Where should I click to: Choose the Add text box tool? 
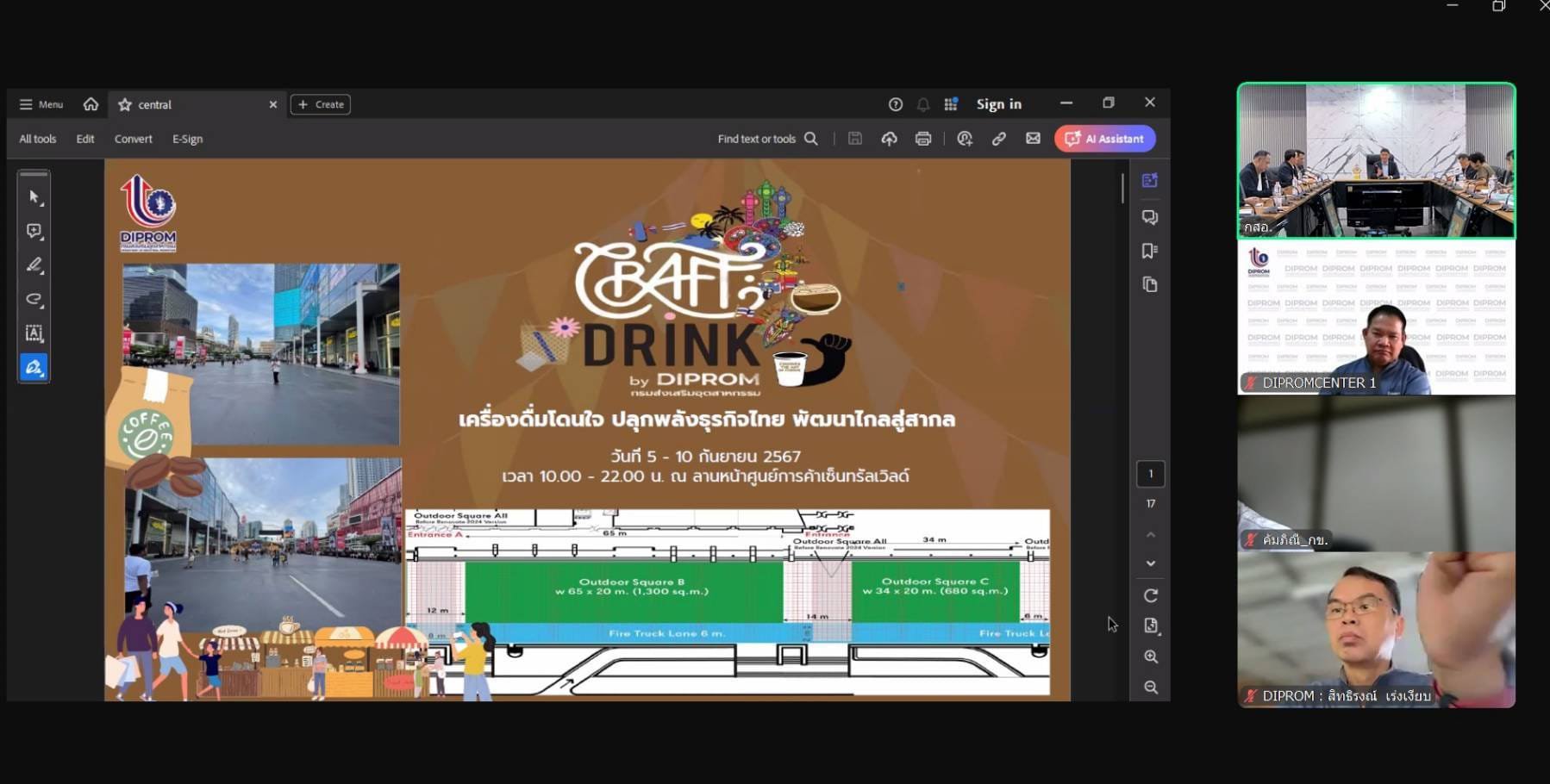[x=34, y=333]
